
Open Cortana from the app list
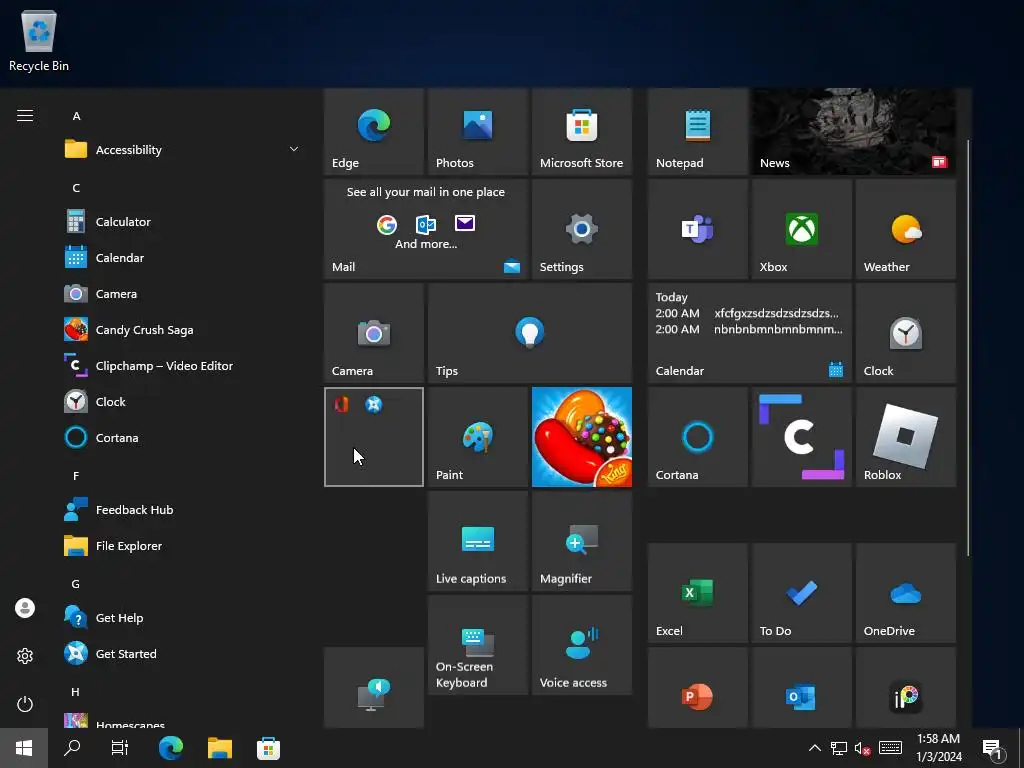point(183,438)
